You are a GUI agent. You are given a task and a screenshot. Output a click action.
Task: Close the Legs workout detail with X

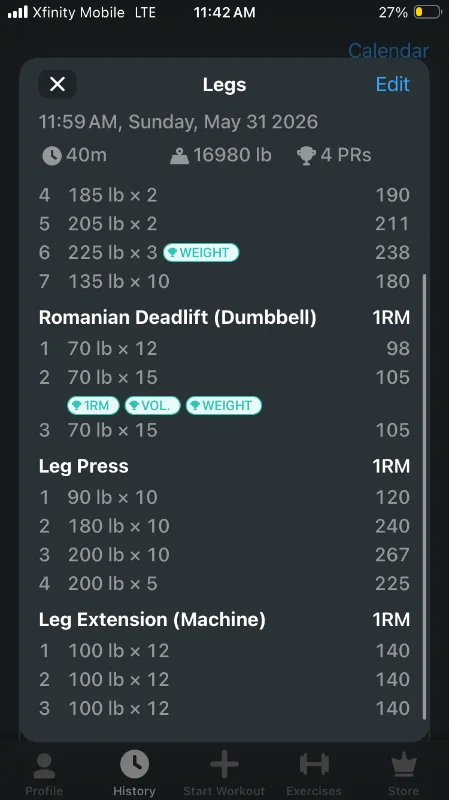coord(57,84)
